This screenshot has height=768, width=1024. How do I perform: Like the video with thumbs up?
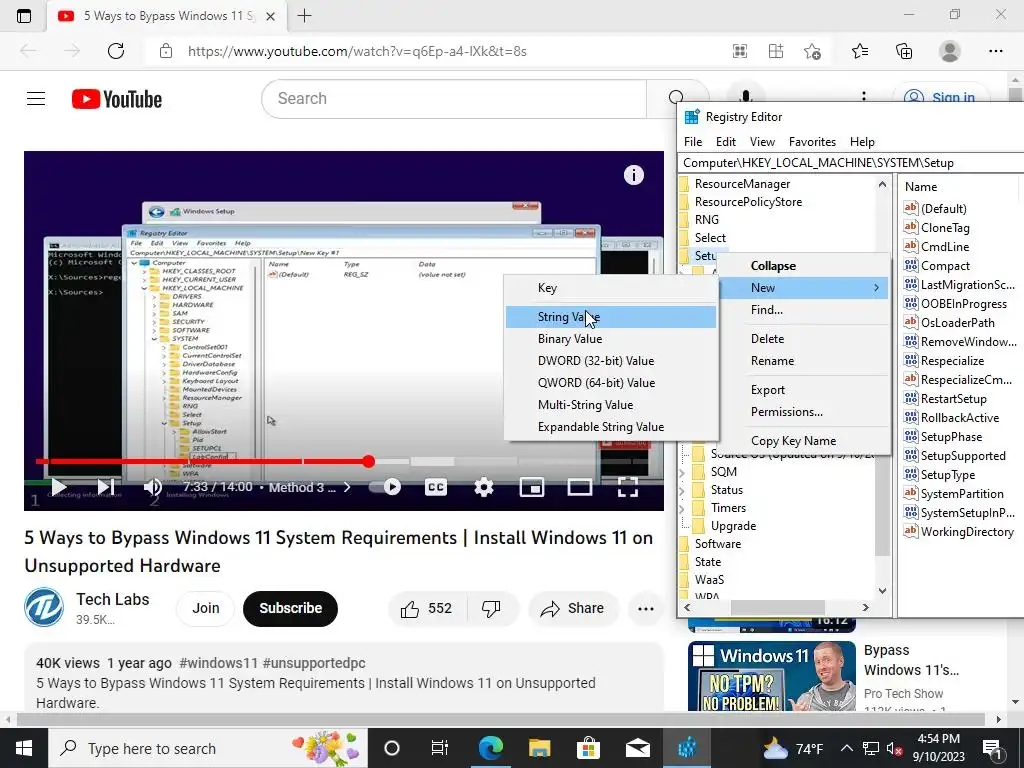point(426,609)
